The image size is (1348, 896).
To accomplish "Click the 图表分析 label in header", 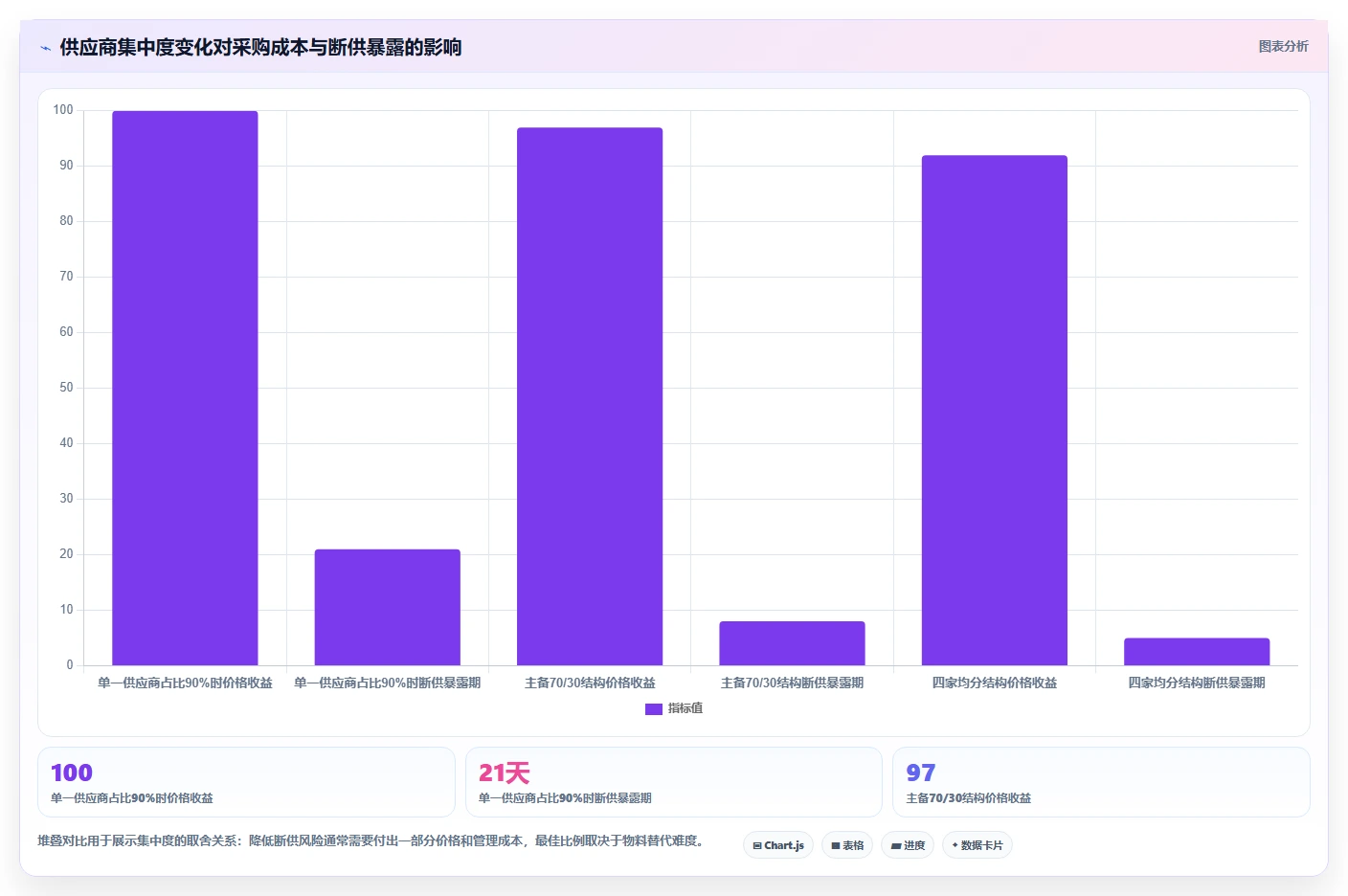I will [x=1283, y=46].
